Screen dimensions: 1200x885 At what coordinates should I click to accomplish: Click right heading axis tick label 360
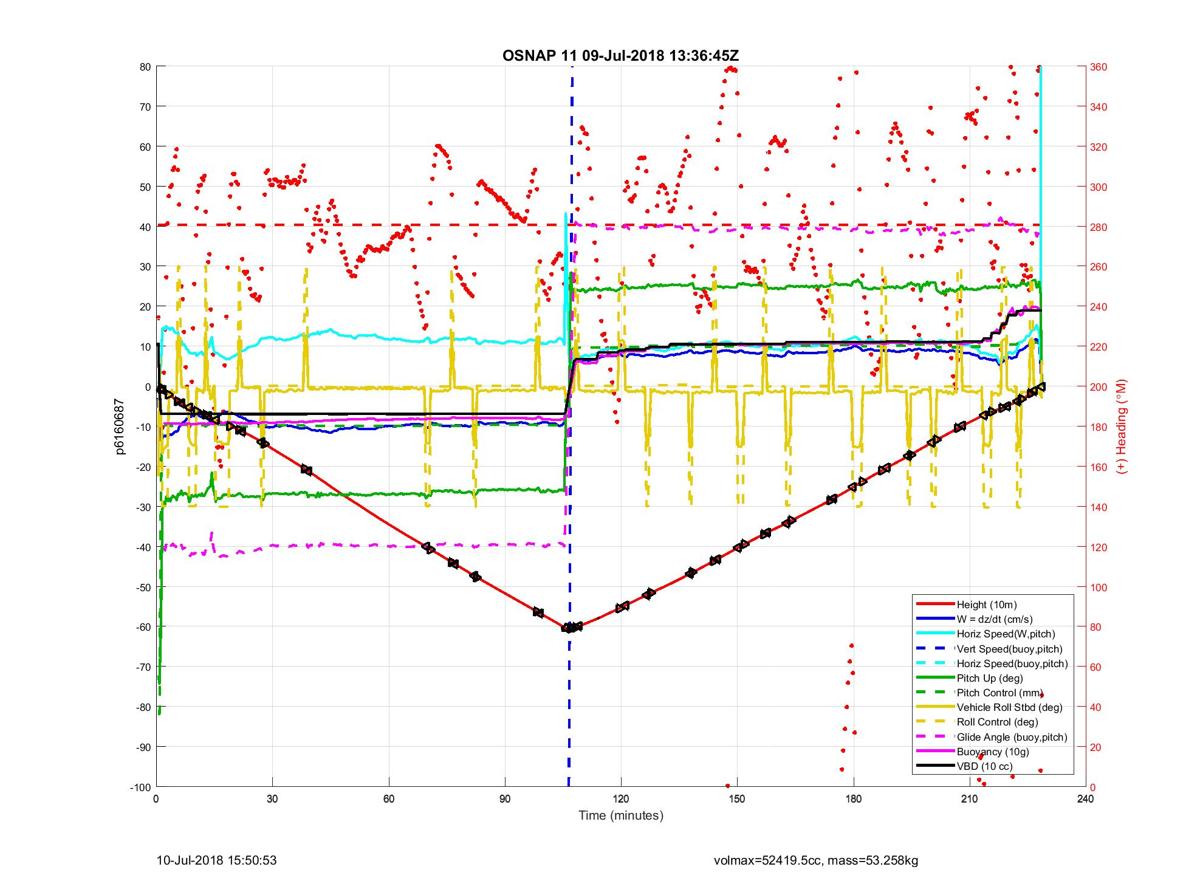(1099, 67)
